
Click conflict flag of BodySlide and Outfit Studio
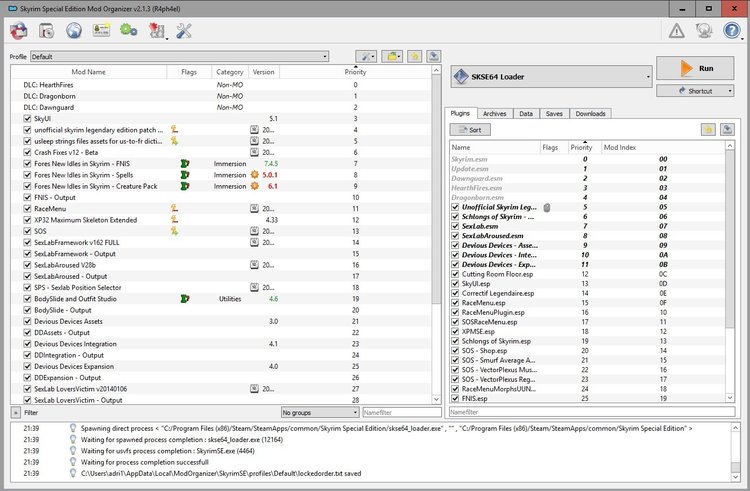tap(185, 299)
